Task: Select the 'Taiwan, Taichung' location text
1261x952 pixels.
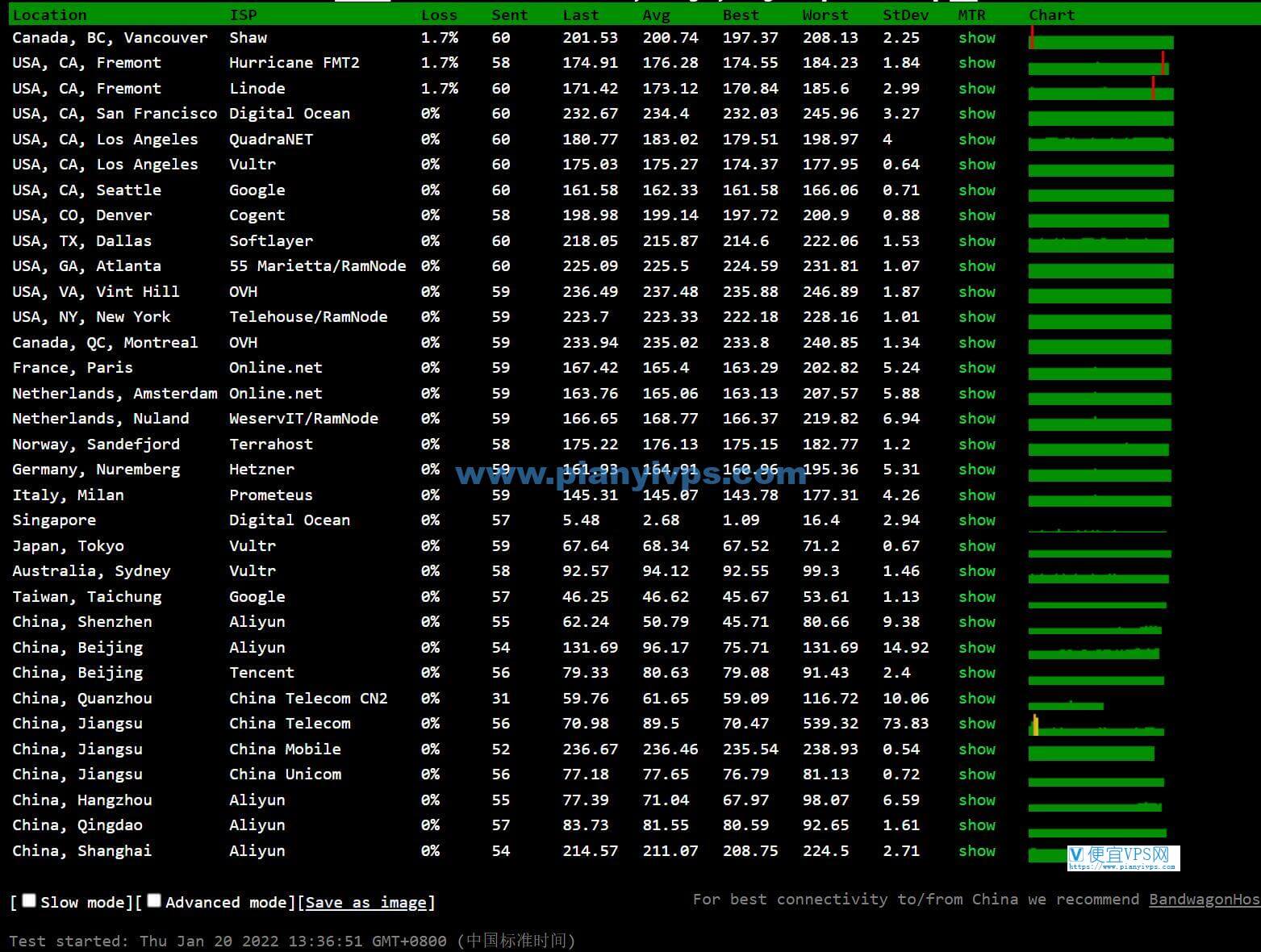Action: point(86,597)
